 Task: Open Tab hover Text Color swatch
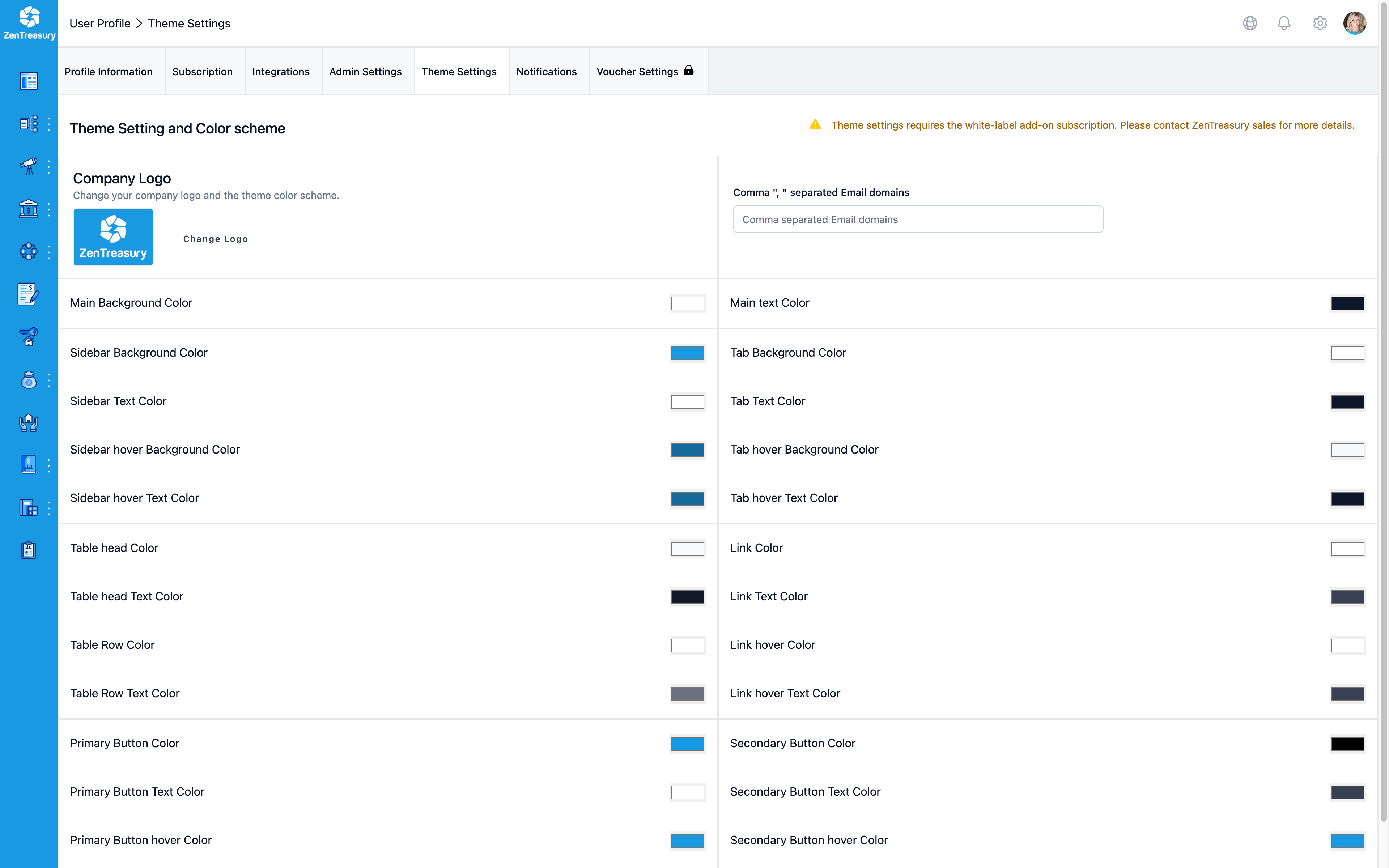pos(1347,498)
